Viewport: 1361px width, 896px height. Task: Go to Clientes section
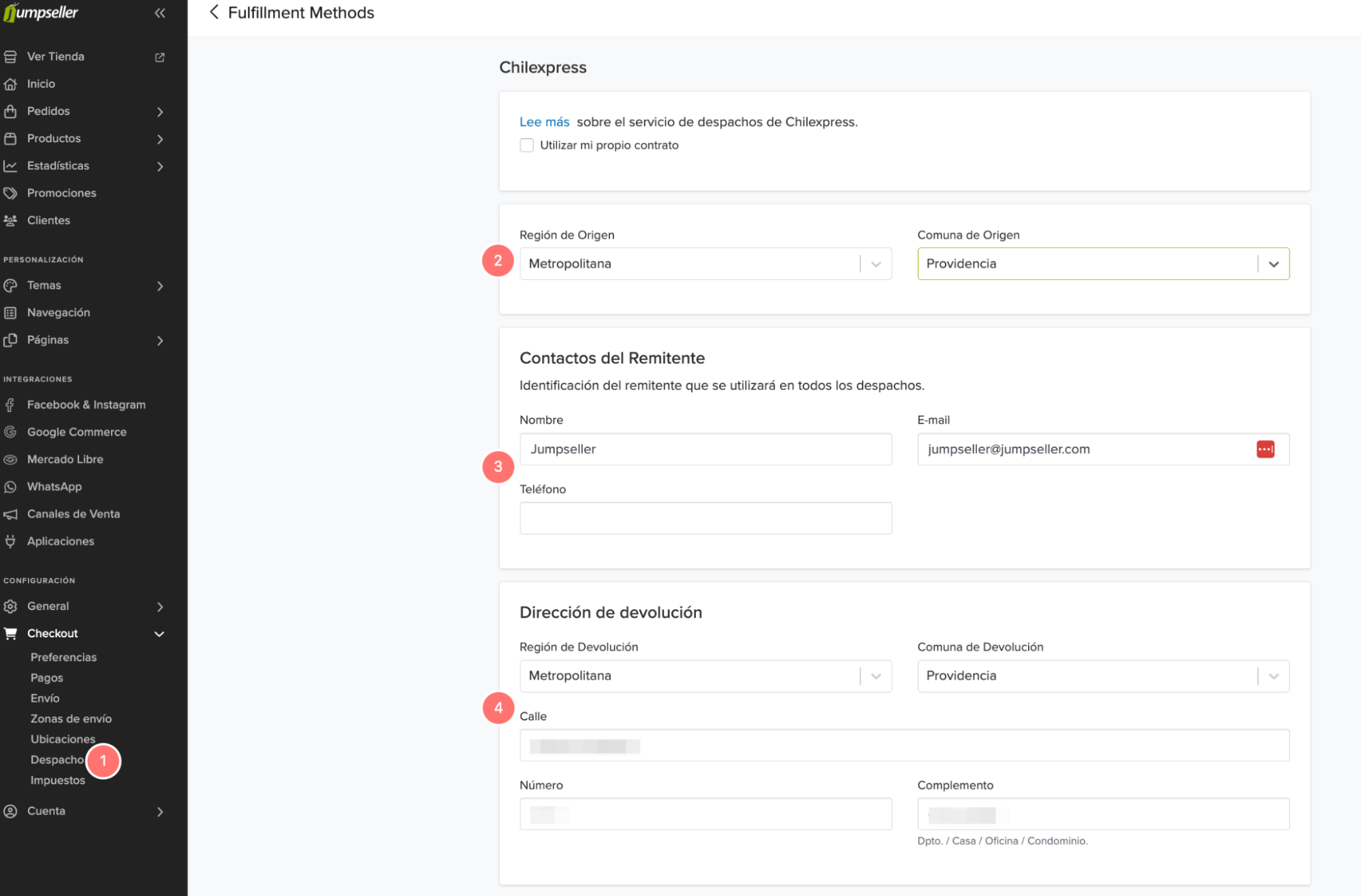click(48, 220)
